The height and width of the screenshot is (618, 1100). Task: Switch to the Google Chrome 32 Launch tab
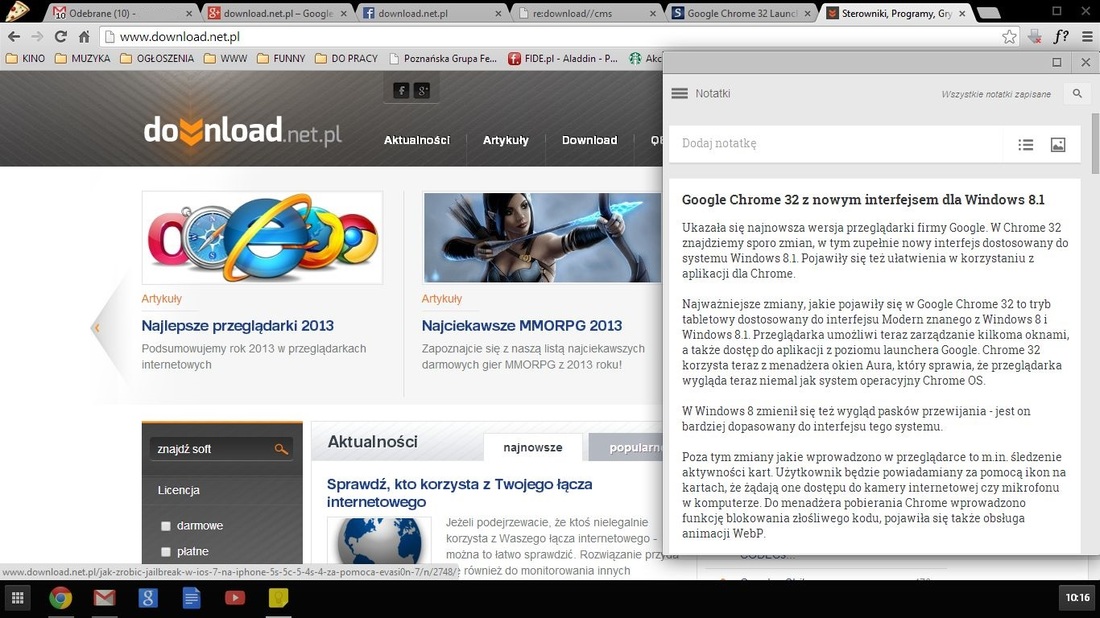(x=740, y=13)
